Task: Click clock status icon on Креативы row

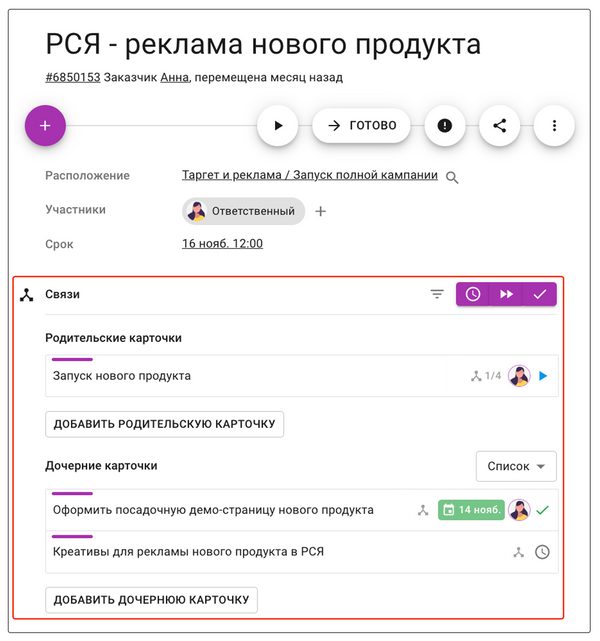Action: click(x=542, y=552)
